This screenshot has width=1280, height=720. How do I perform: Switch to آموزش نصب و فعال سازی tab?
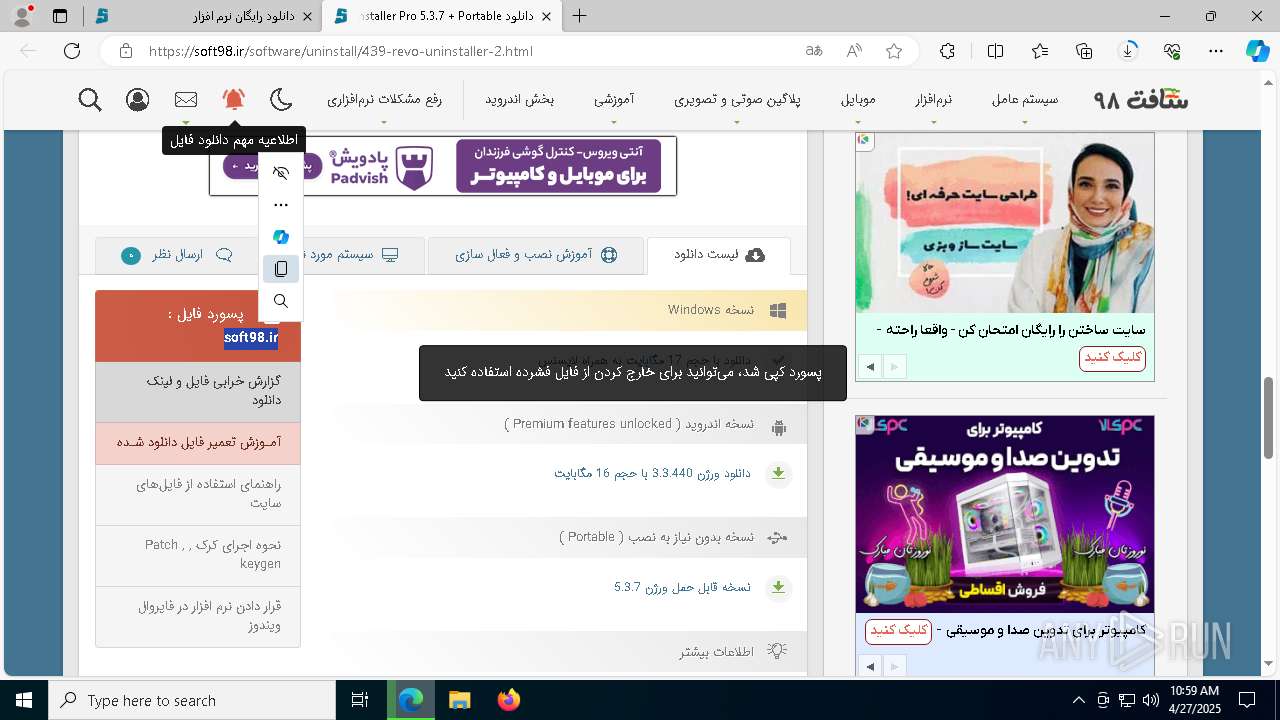536,255
